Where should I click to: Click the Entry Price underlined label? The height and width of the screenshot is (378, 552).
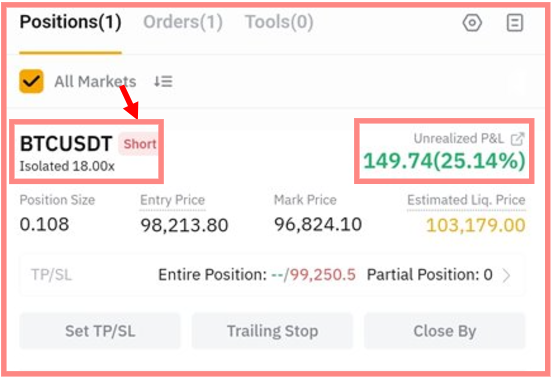click(x=172, y=200)
